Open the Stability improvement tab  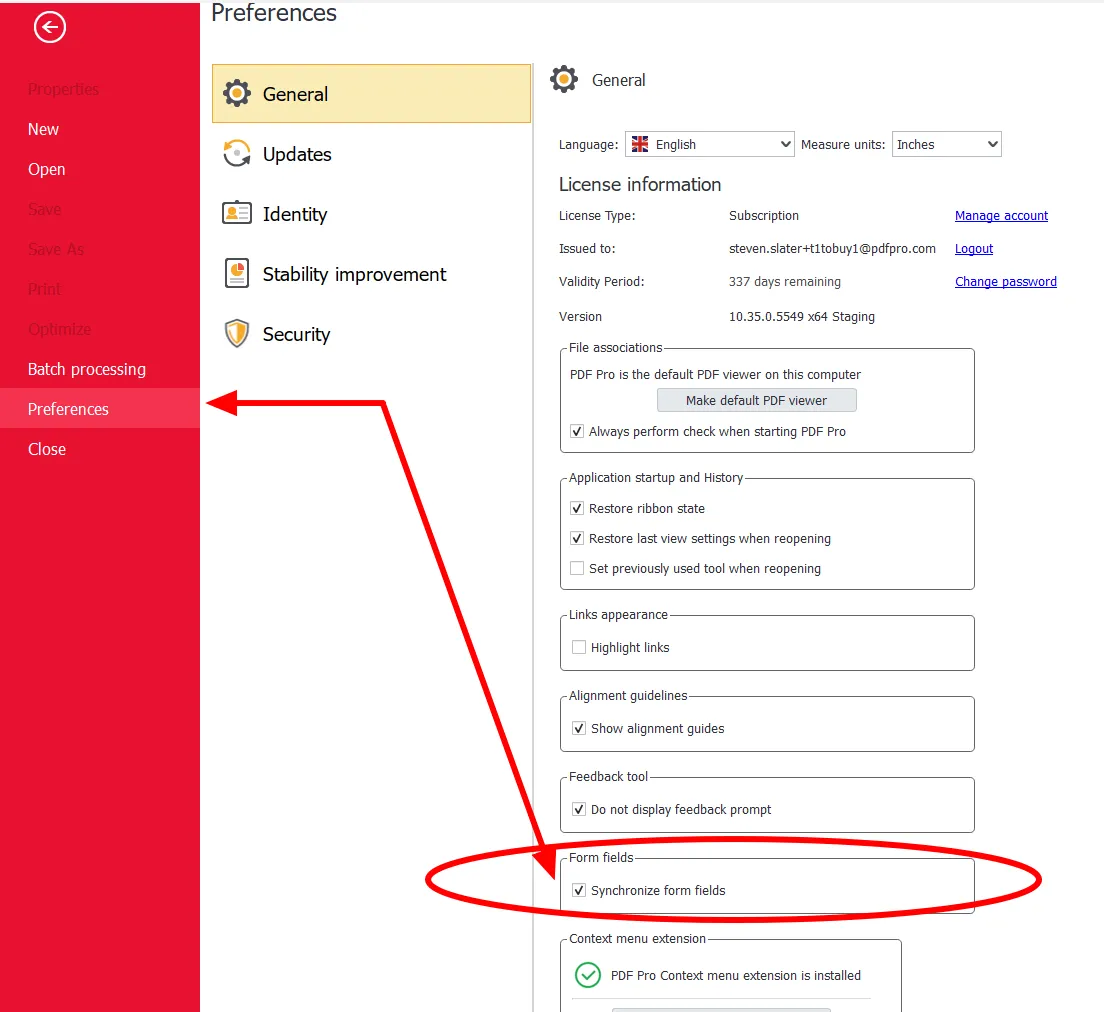pyautogui.click(x=372, y=274)
